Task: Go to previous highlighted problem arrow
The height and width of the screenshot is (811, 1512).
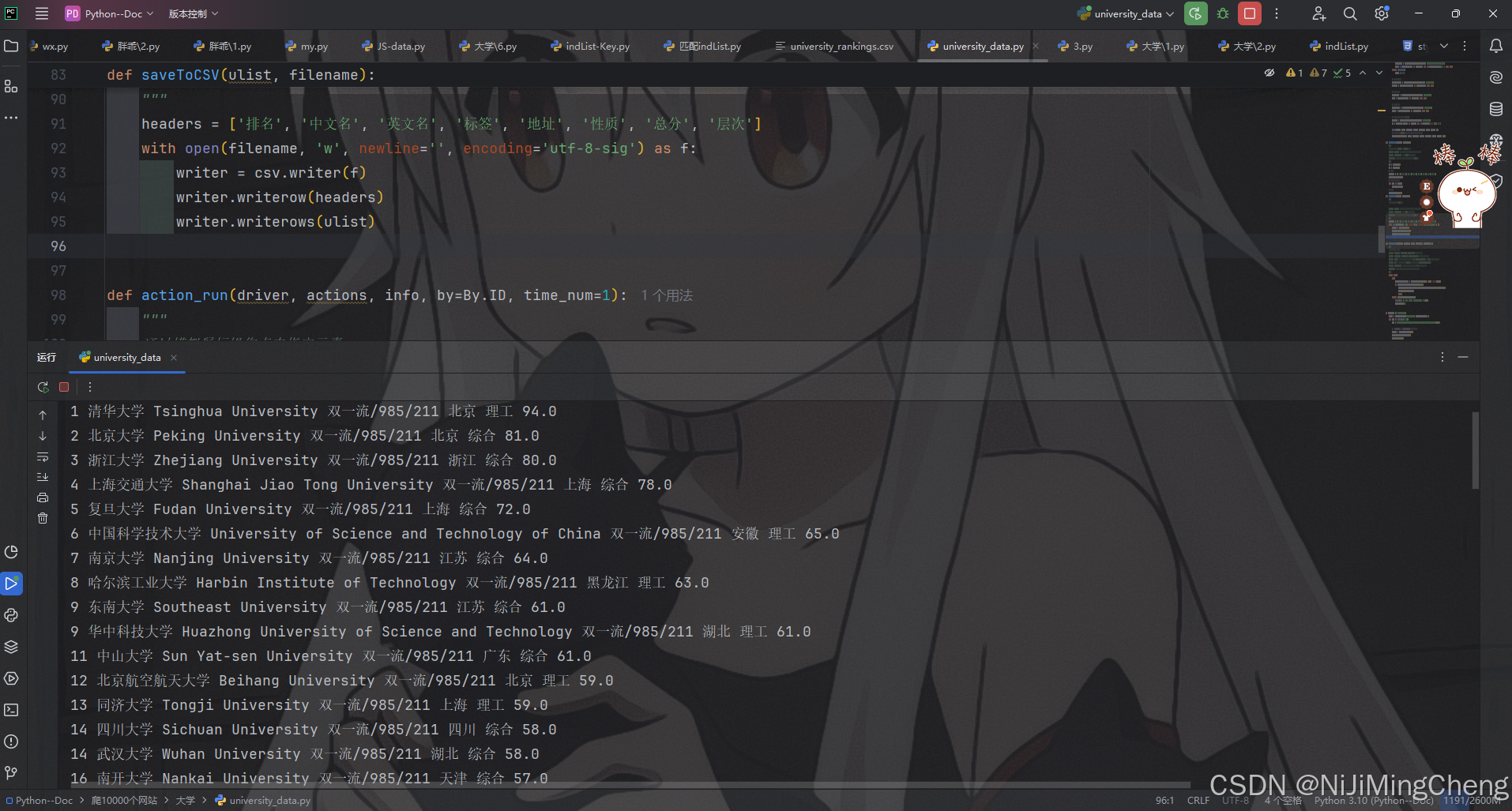Action: tap(1363, 73)
